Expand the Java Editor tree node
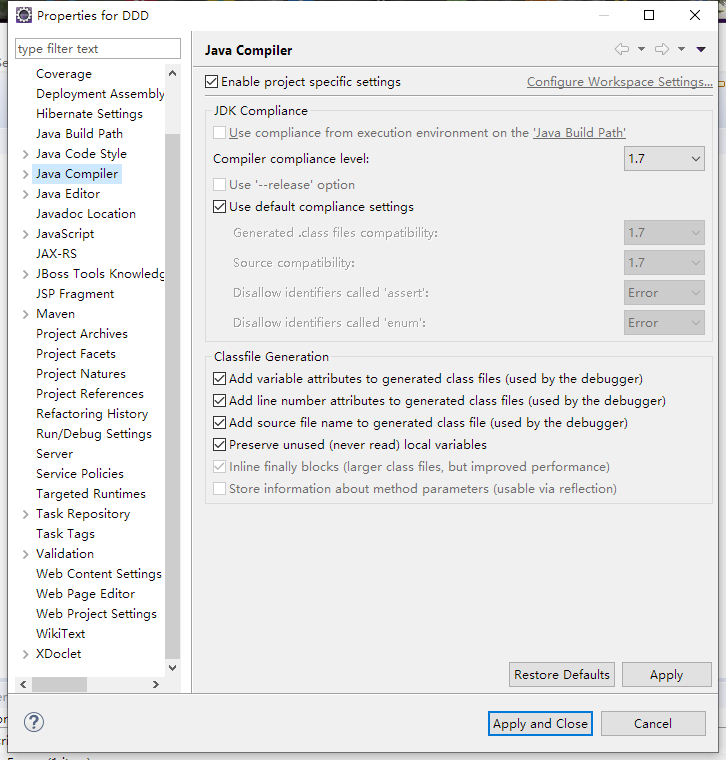This screenshot has height=760, width=726. [26, 194]
